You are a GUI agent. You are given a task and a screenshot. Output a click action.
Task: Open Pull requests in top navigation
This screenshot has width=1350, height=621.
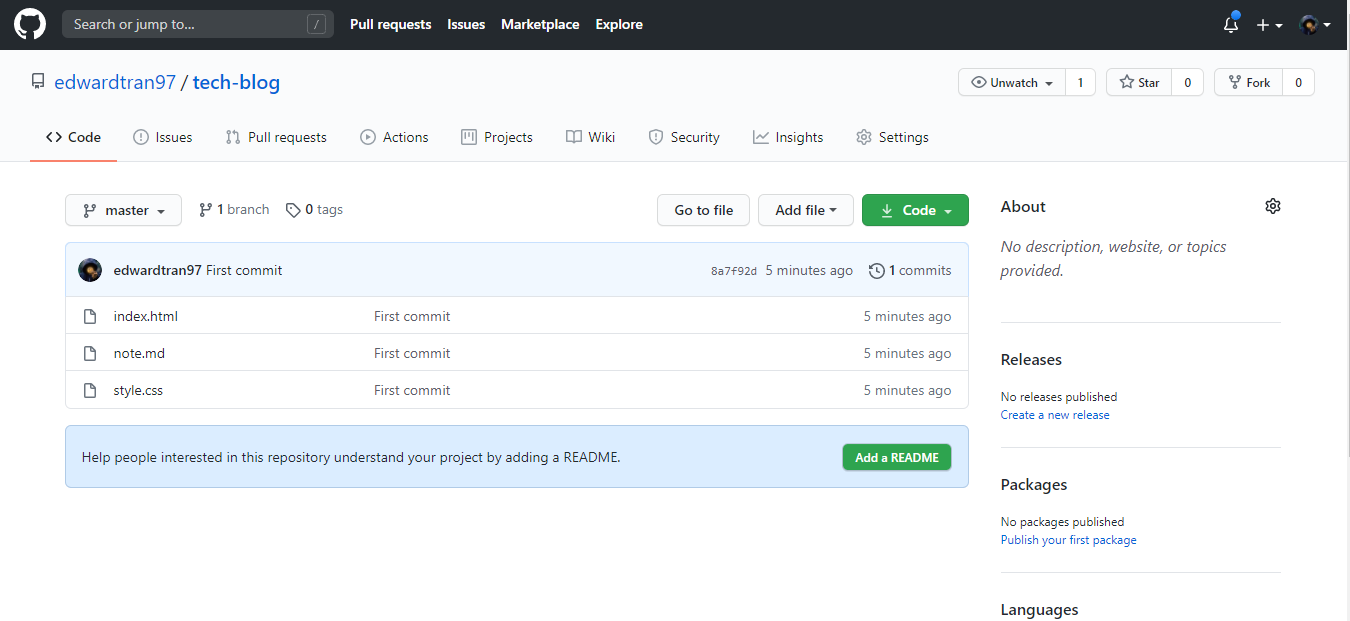click(390, 24)
